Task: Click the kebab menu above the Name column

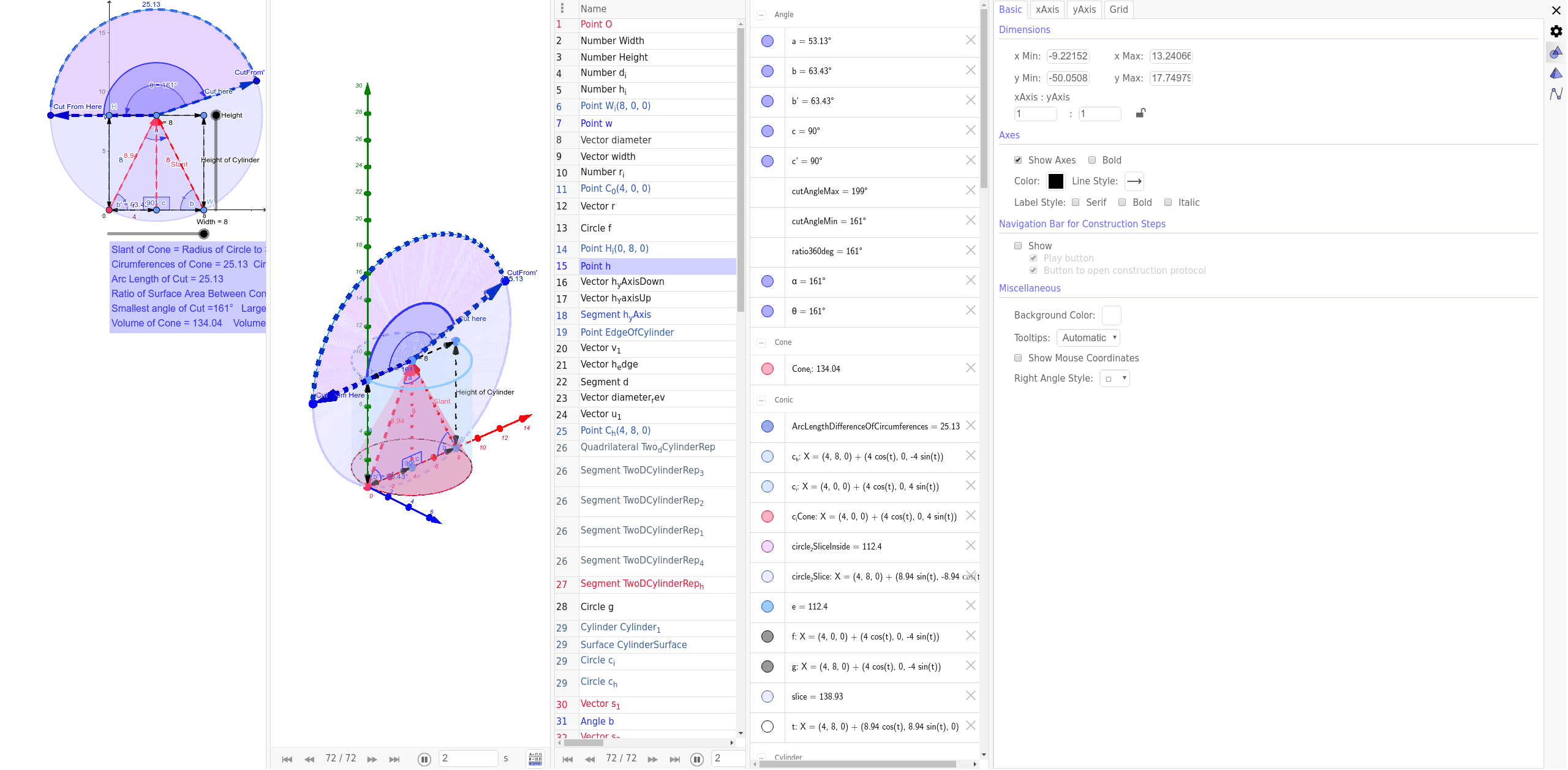Action: click(x=562, y=8)
